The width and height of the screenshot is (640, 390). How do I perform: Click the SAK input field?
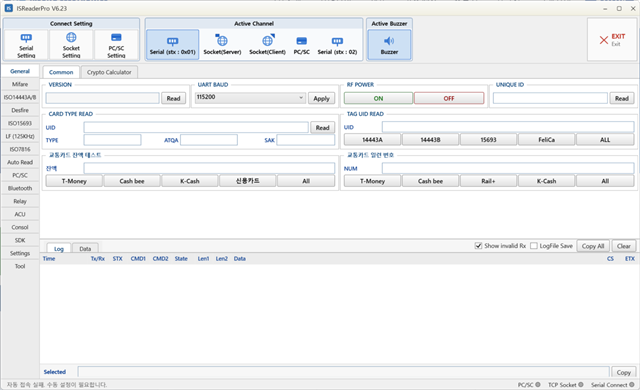point(306,140)
